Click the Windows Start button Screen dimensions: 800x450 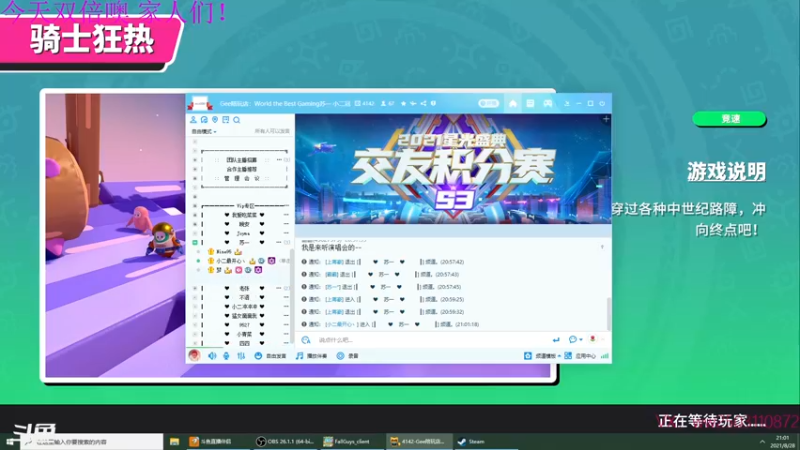pos(10,441)
